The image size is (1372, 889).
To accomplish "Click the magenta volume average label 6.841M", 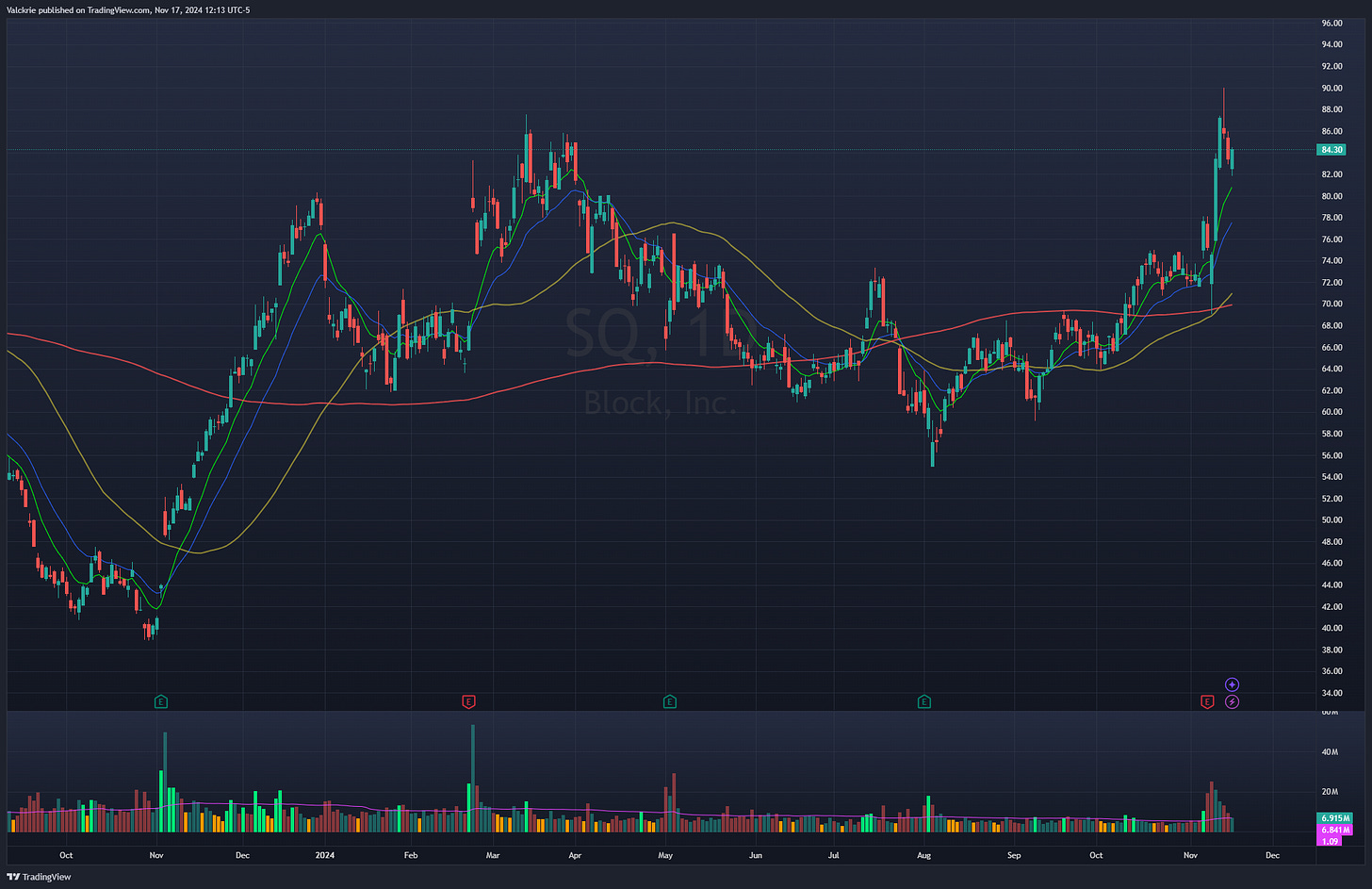I will (1334, 830).
